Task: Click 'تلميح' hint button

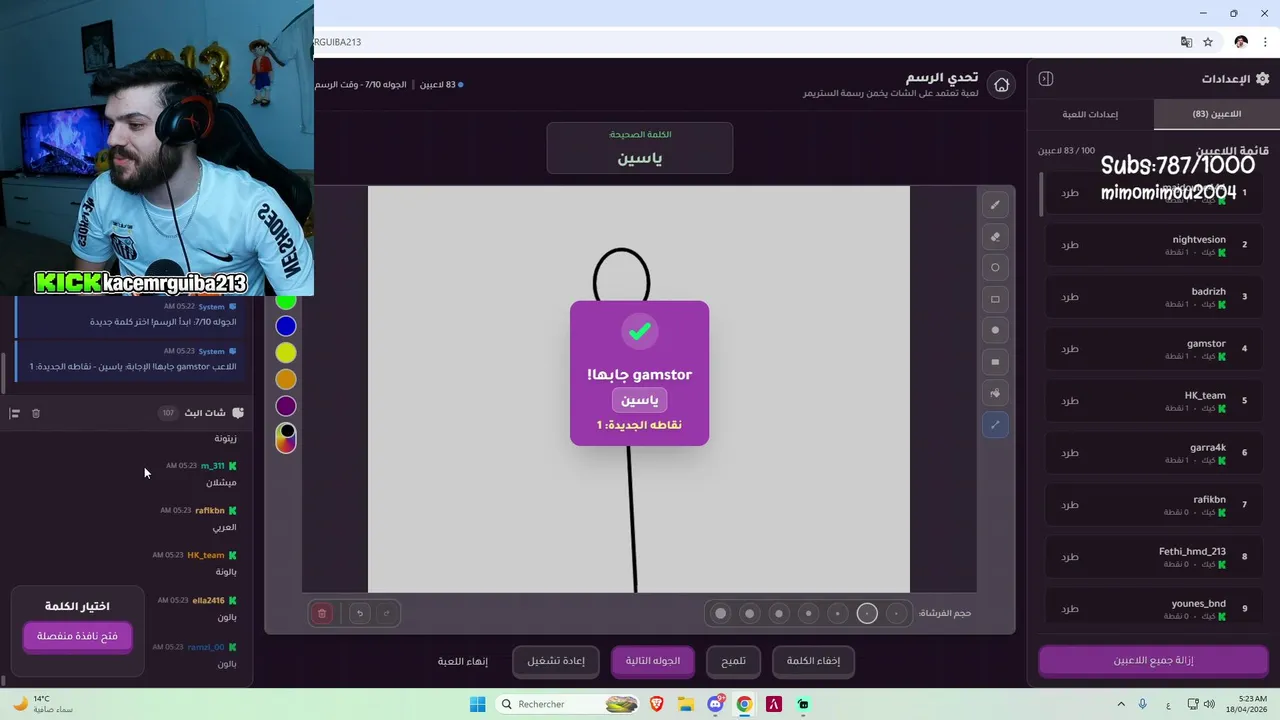Action: click(734, 661)
